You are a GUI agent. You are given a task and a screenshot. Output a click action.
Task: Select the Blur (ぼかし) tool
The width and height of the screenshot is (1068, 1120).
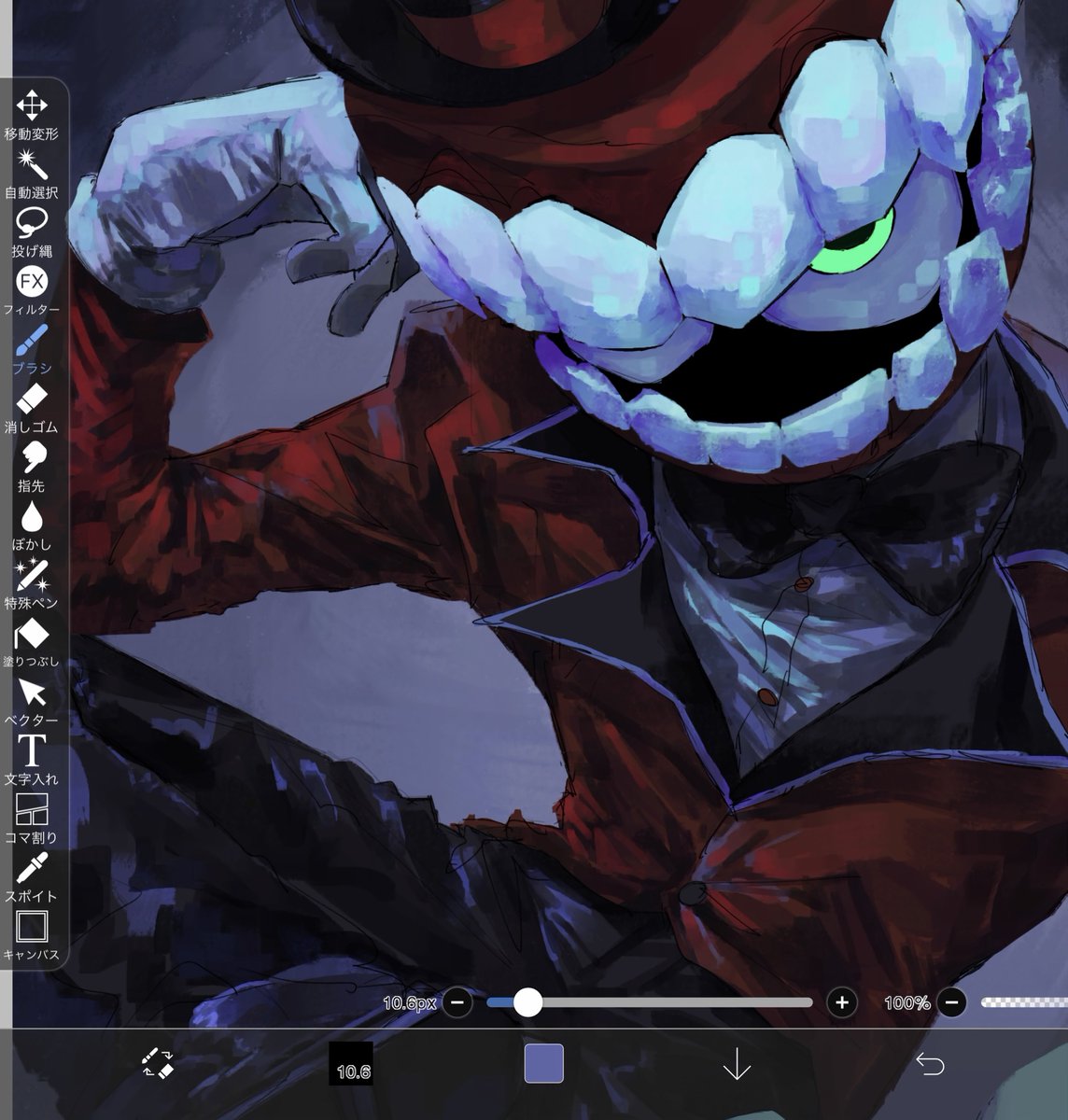click(32, 526)
